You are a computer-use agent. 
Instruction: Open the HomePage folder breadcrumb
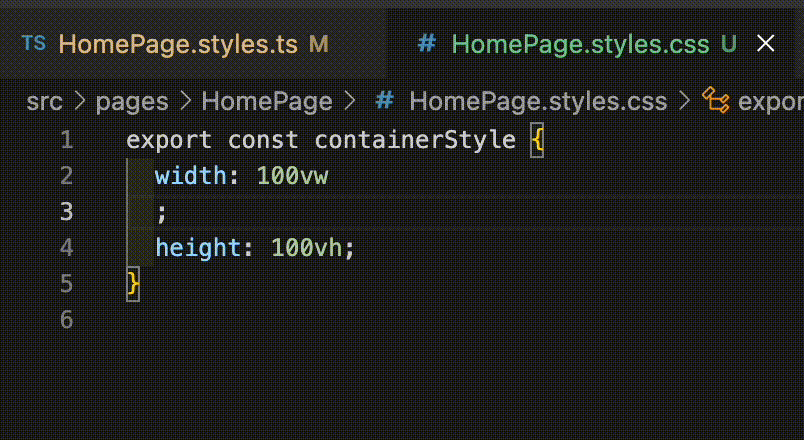tap(267, 102)
